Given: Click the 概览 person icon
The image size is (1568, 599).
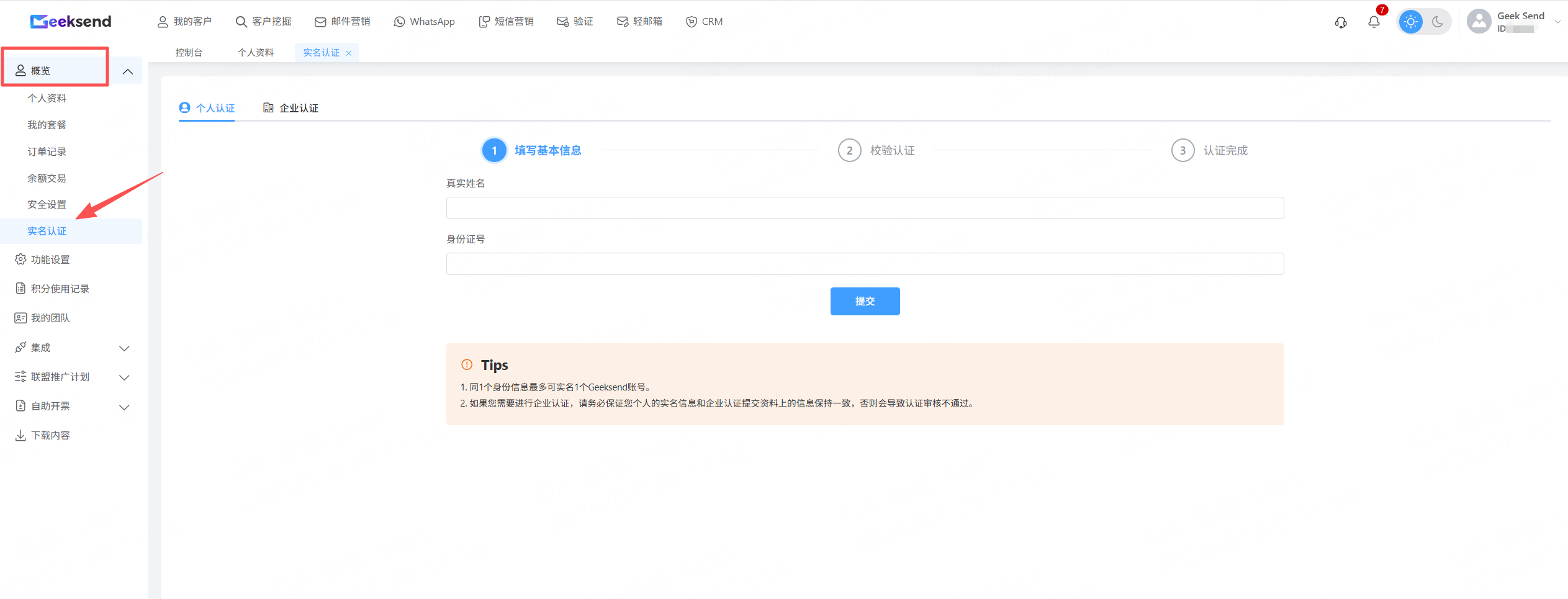Looking at the screenshot, I should click(20, 71).
